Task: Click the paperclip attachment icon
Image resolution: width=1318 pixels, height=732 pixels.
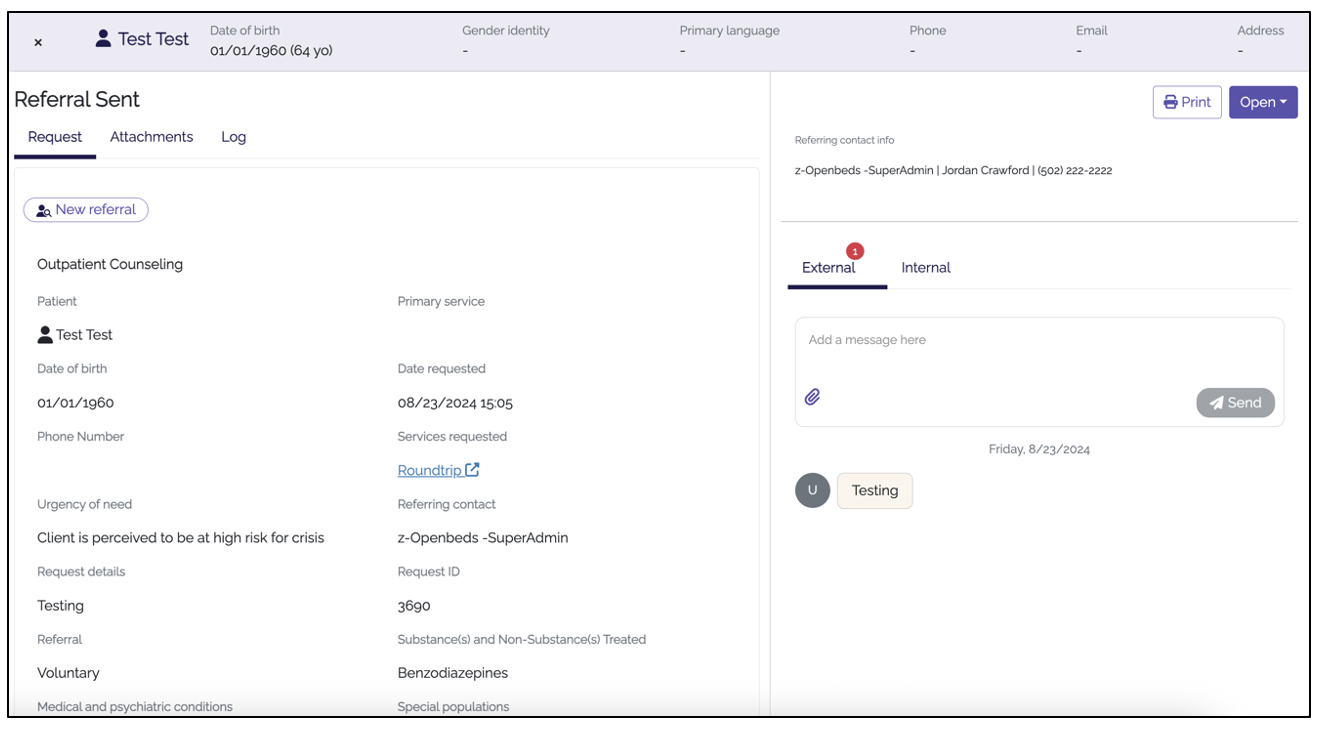Action: point(813,397)
